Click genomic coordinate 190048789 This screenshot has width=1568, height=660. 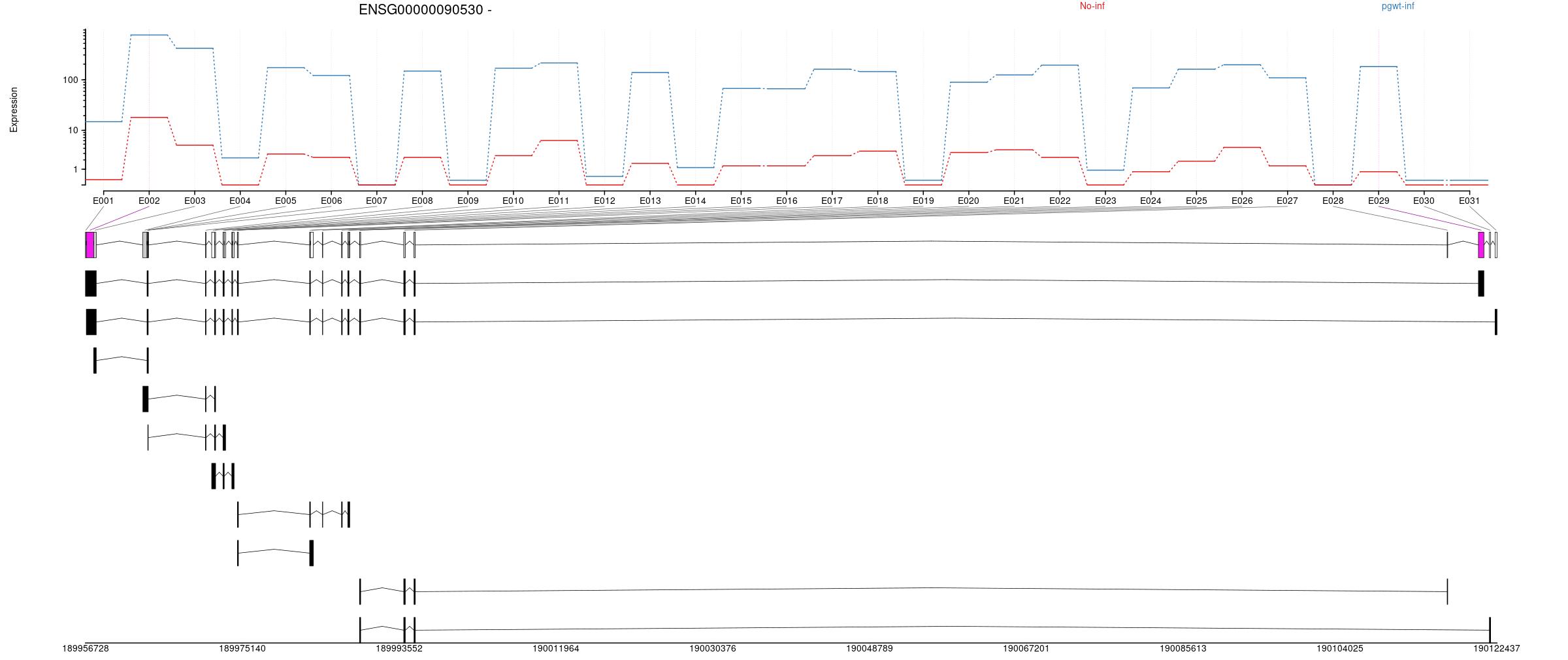coord(869,649)
